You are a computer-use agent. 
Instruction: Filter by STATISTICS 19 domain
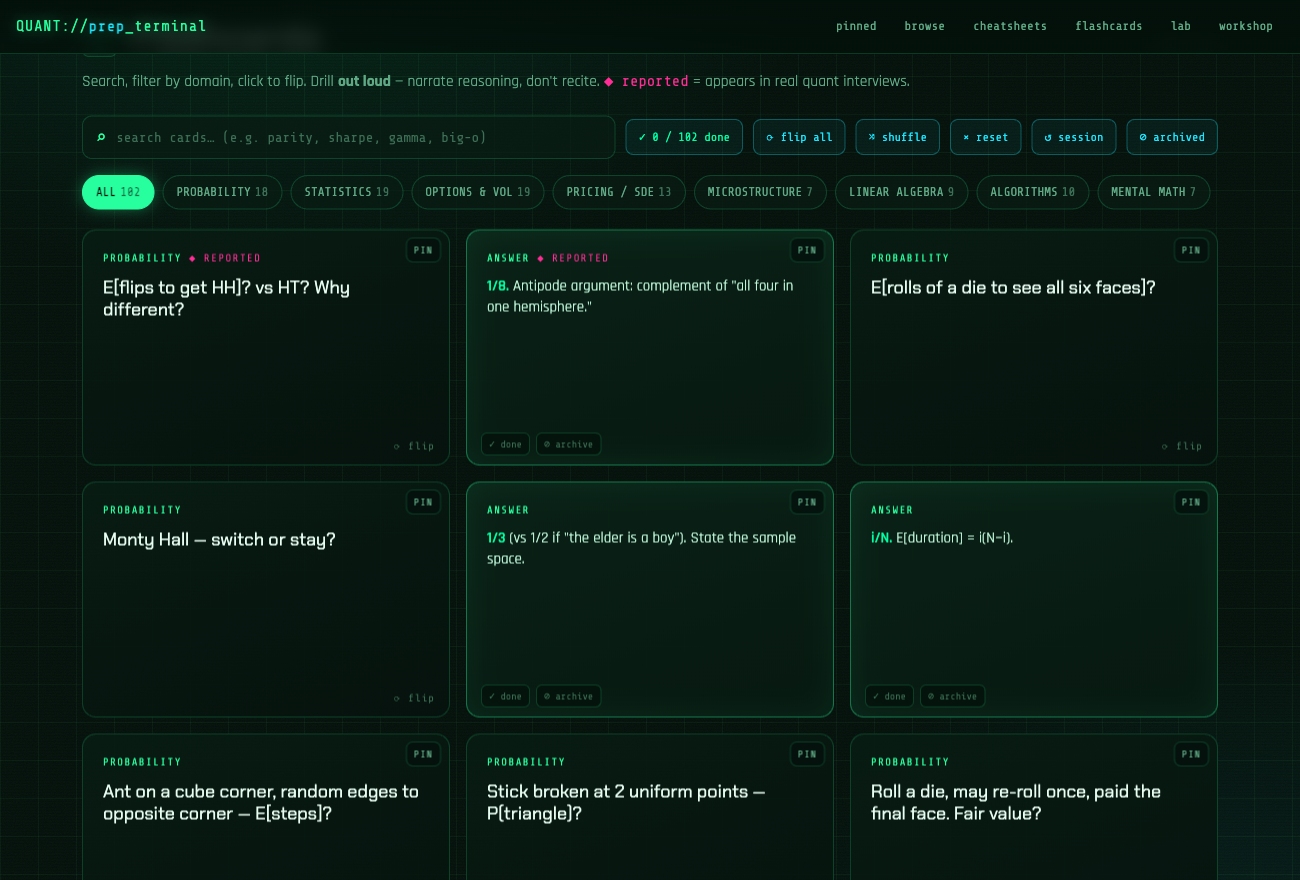(x=347, y=192)
